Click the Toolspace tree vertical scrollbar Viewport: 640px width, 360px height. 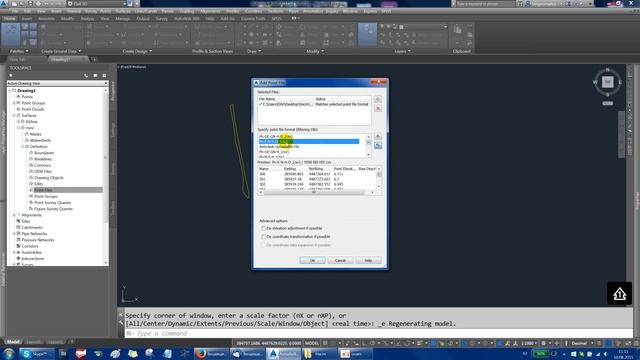(x=106, y=176)
